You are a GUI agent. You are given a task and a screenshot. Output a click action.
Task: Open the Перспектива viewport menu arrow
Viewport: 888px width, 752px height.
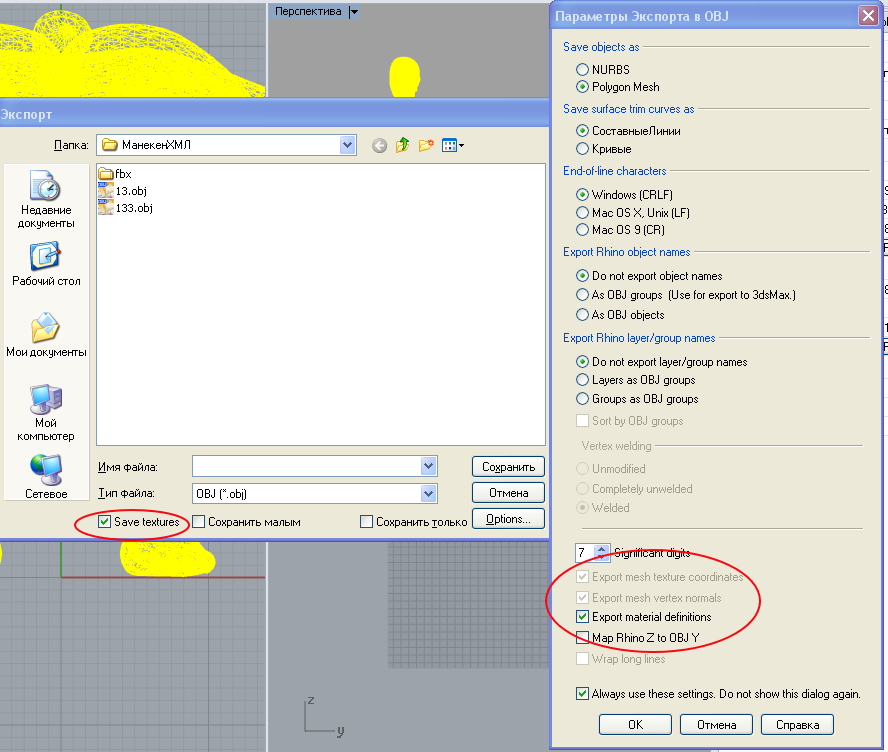coord(354,11)
